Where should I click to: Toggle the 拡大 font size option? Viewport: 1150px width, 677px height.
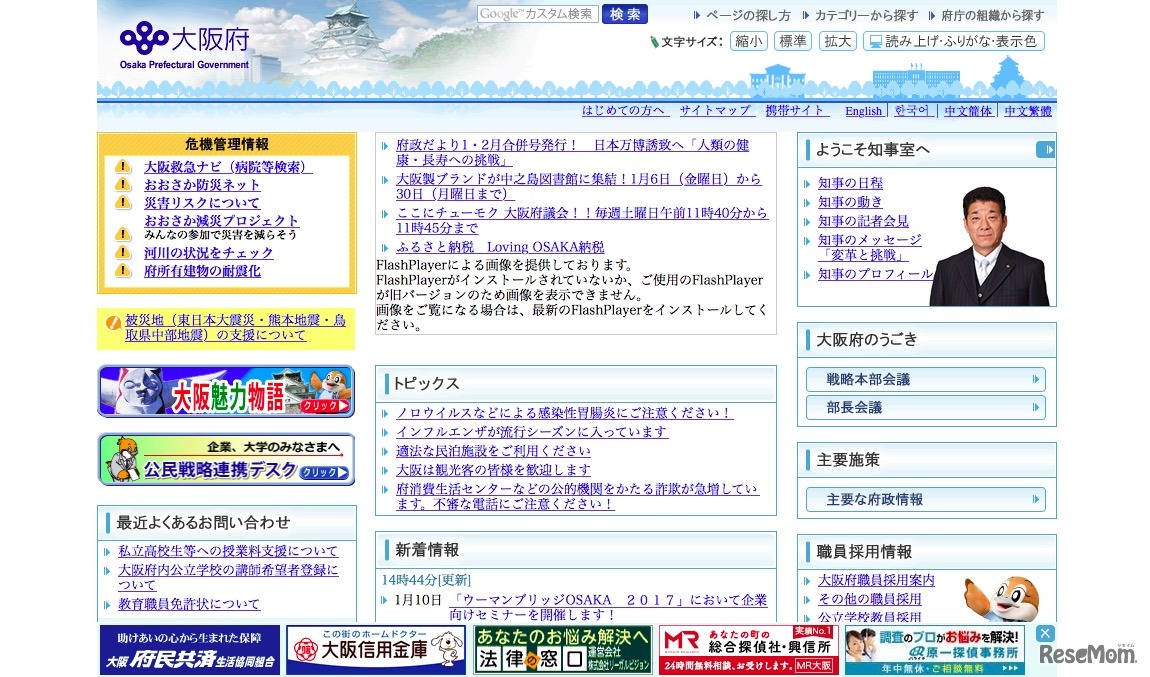[x=837, y=40]
